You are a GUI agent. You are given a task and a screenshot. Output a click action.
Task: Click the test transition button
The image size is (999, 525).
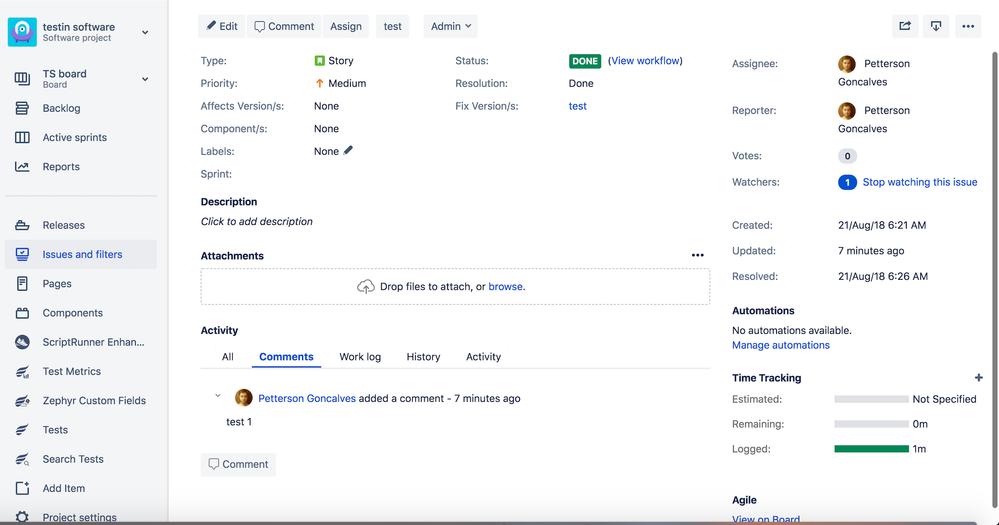392,26
